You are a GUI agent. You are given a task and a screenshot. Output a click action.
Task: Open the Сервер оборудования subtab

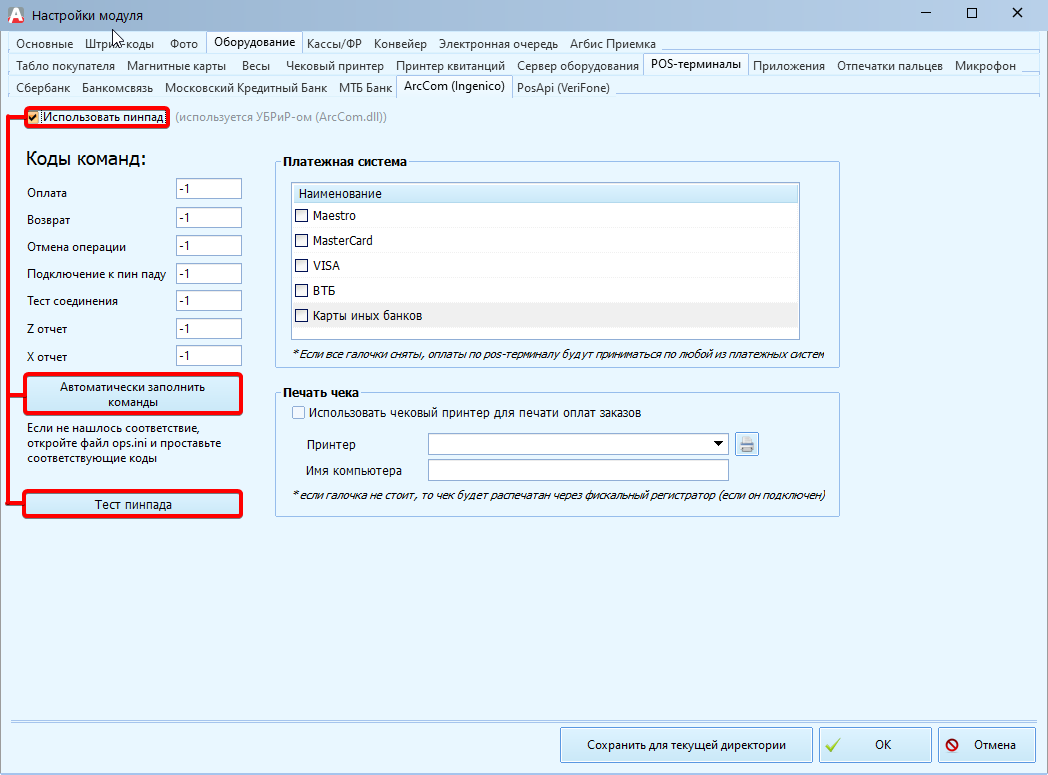tap(578, 66)
